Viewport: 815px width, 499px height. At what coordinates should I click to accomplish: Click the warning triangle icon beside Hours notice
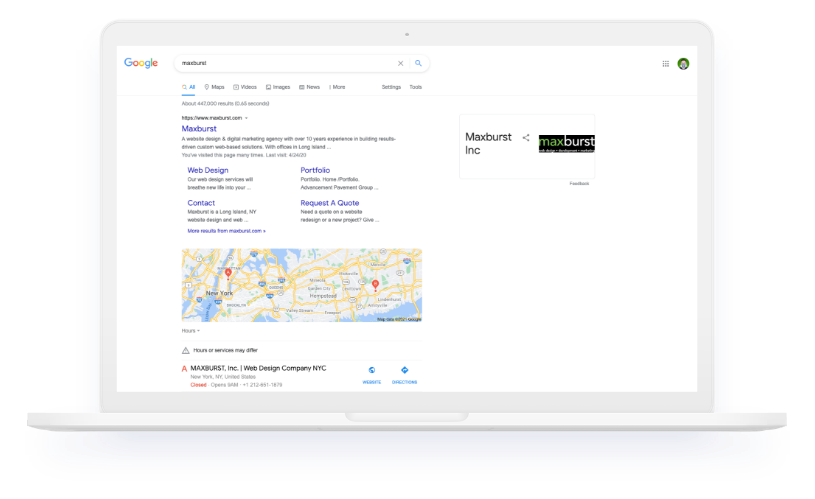point(186,350)
